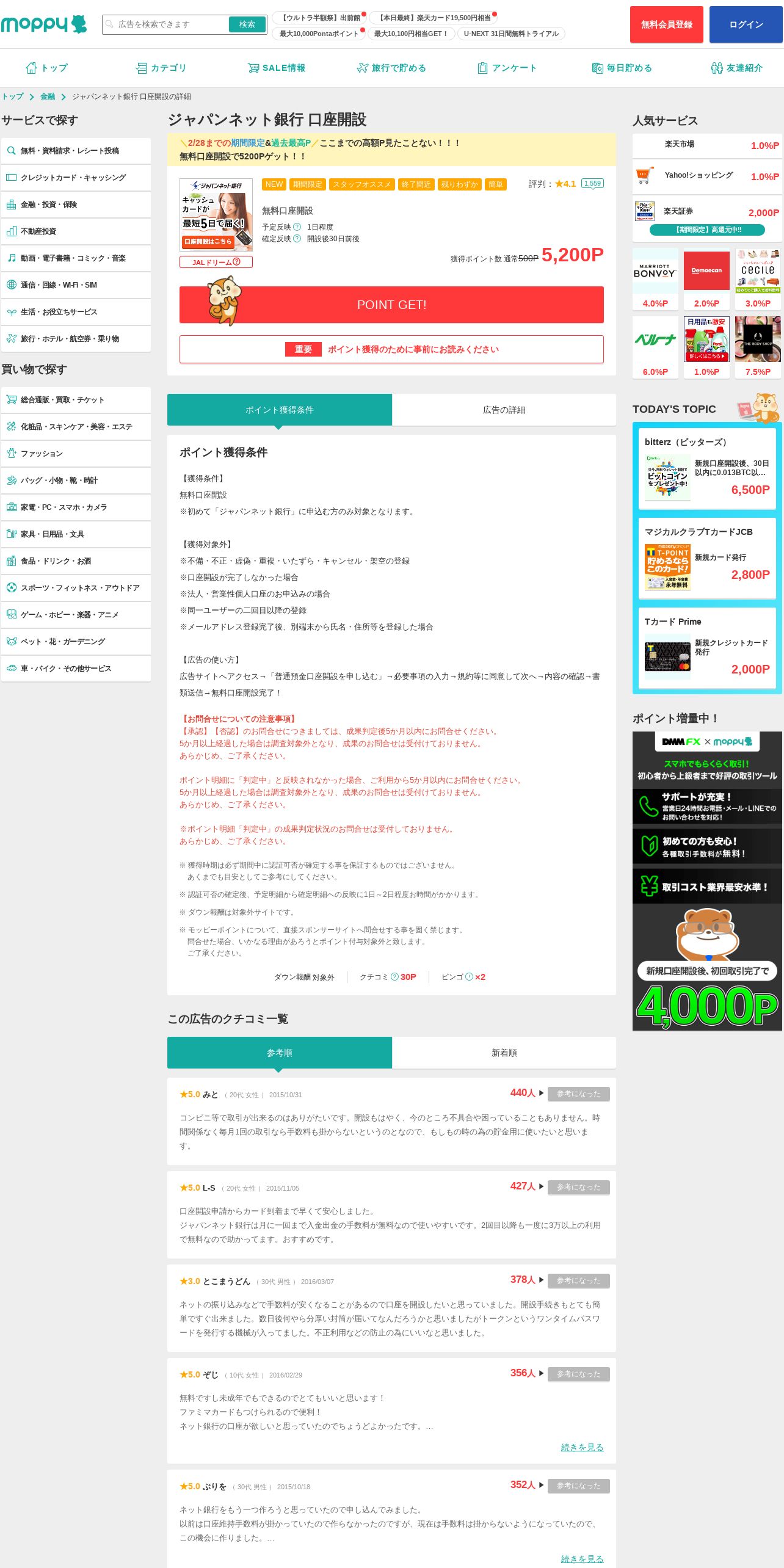Expand ぞじ review with 続きを見る
The height and width of the screenshot is (1568, 784).
[x=582, y=1447]
